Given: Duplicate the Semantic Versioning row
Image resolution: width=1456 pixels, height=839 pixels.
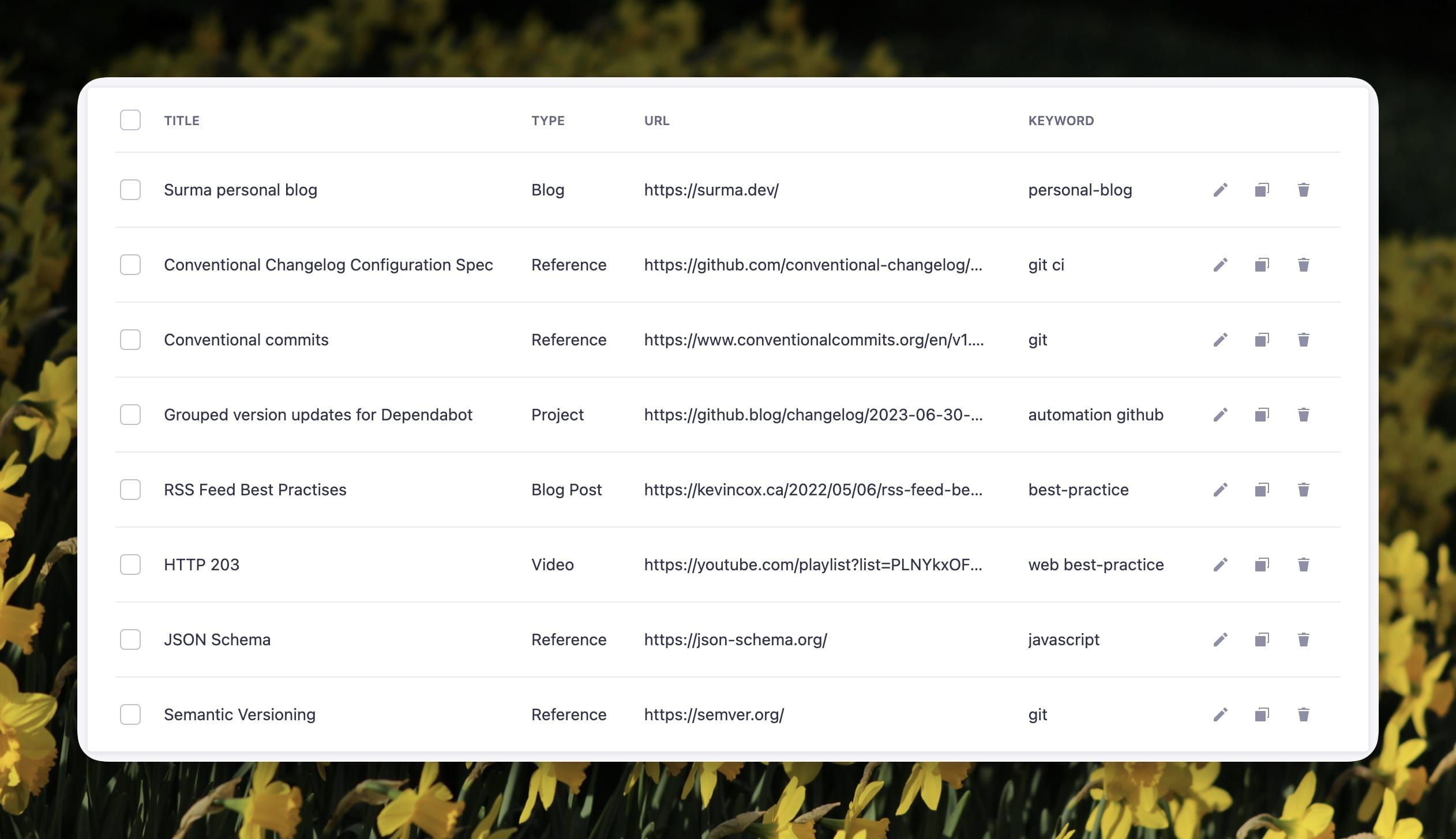Looking at the screenshot, I should point(1262,714).
